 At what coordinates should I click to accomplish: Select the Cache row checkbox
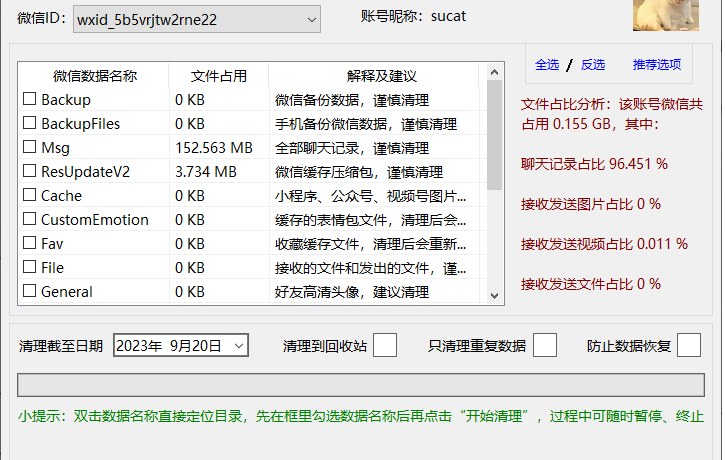[x=30, y=195]
